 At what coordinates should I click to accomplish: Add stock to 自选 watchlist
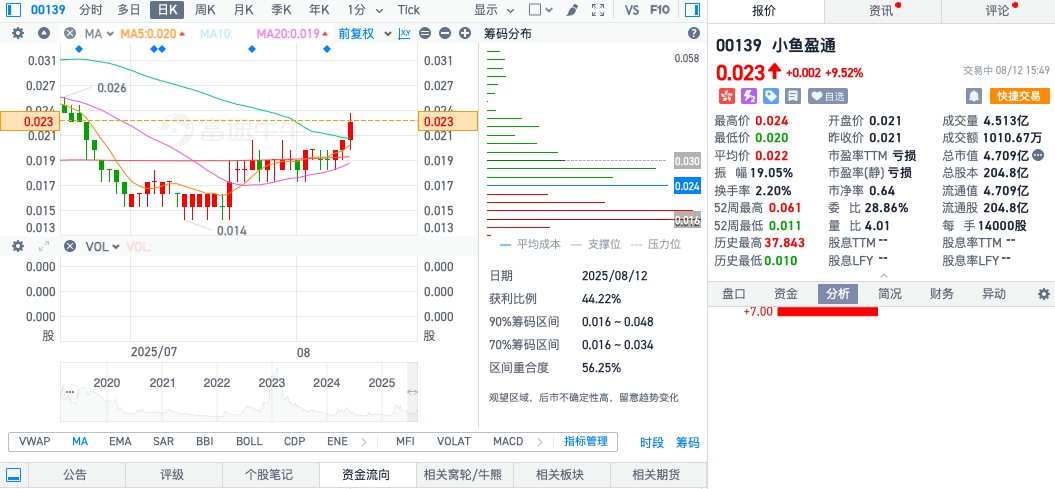coord(828,96)
